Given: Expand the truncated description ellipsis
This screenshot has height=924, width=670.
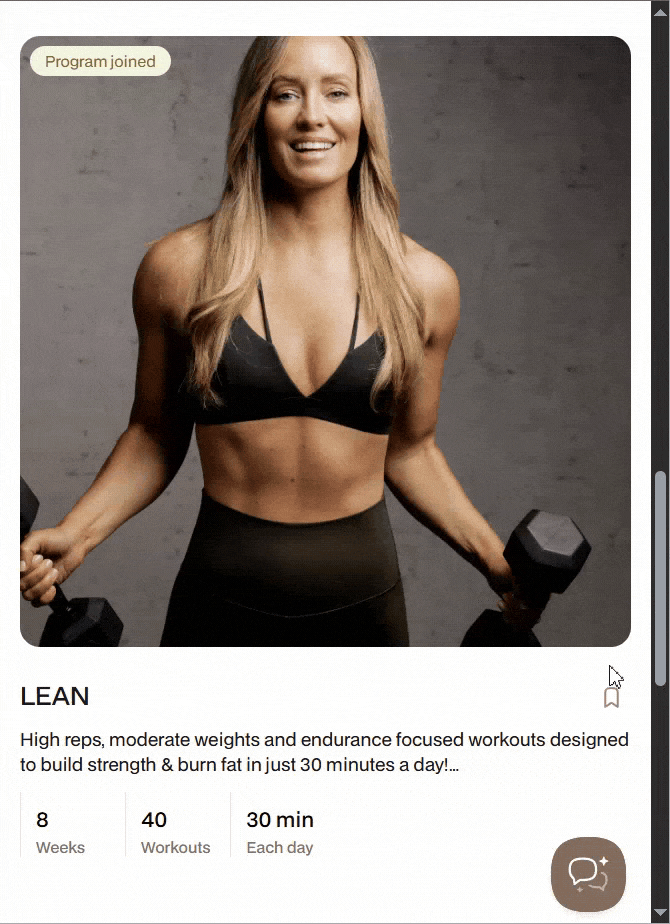Looking at the screenshot, I should [x=454, y=765].
